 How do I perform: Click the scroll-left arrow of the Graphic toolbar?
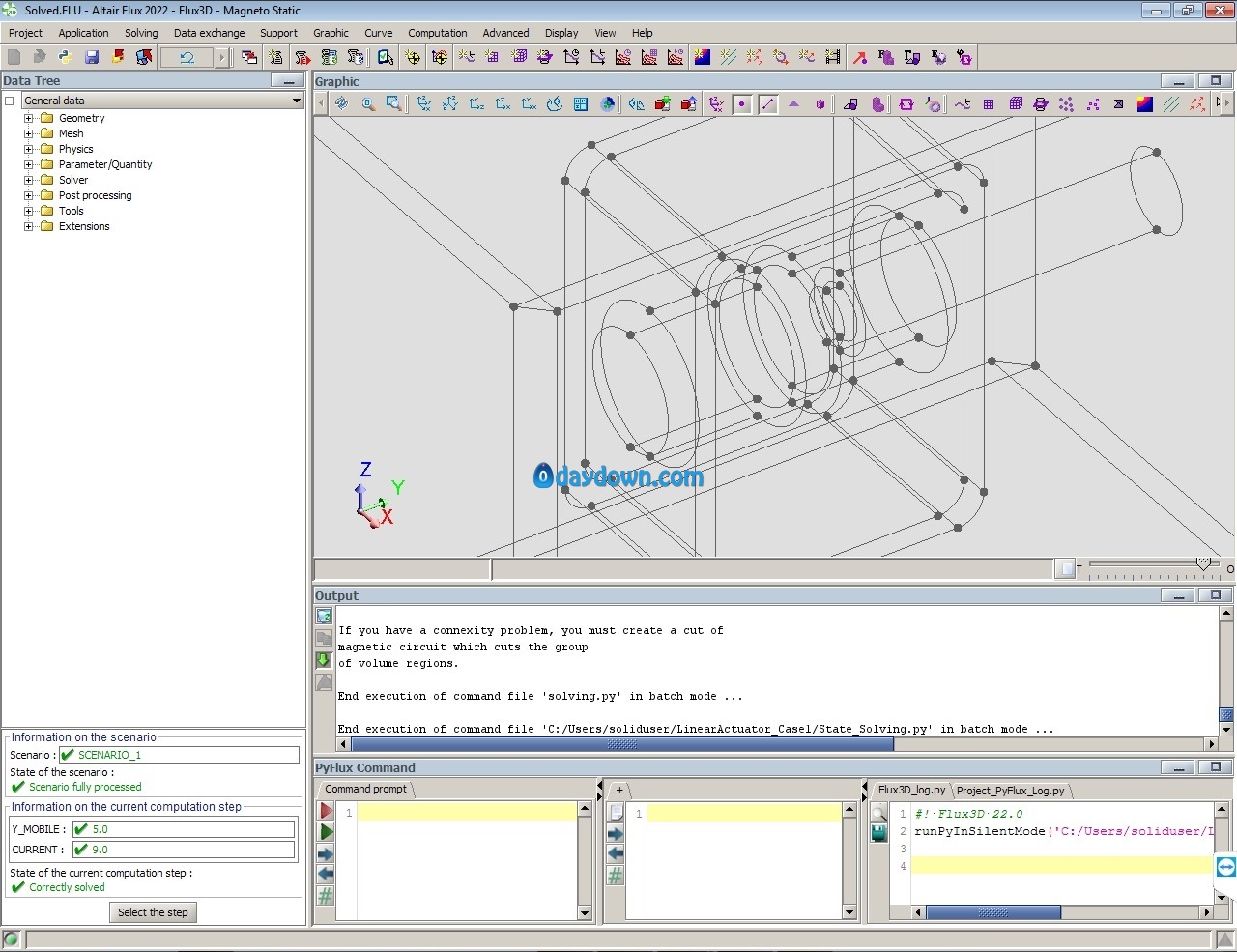[321, 103]
